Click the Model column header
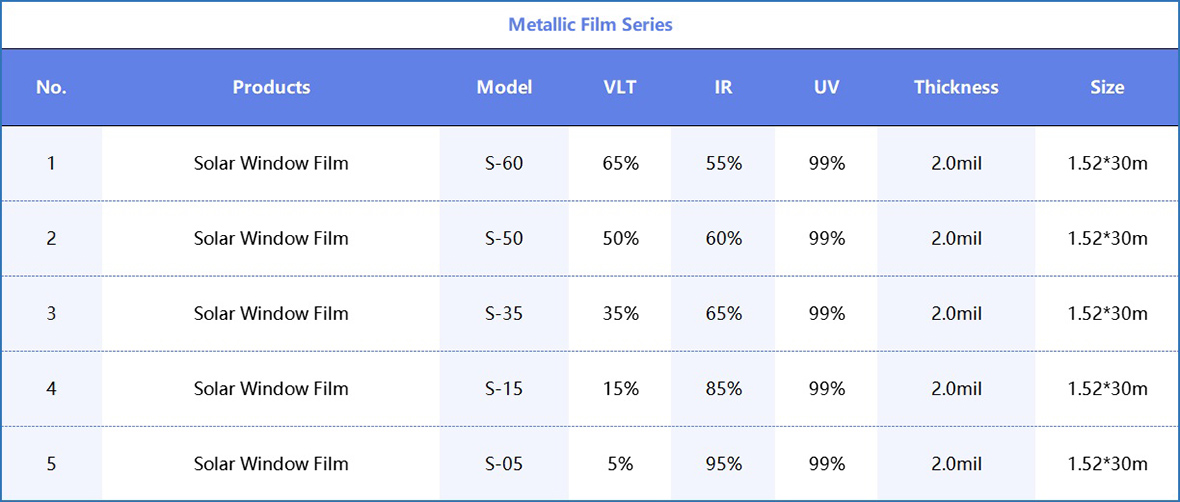The image size is (1180, 502). [504, 87]
